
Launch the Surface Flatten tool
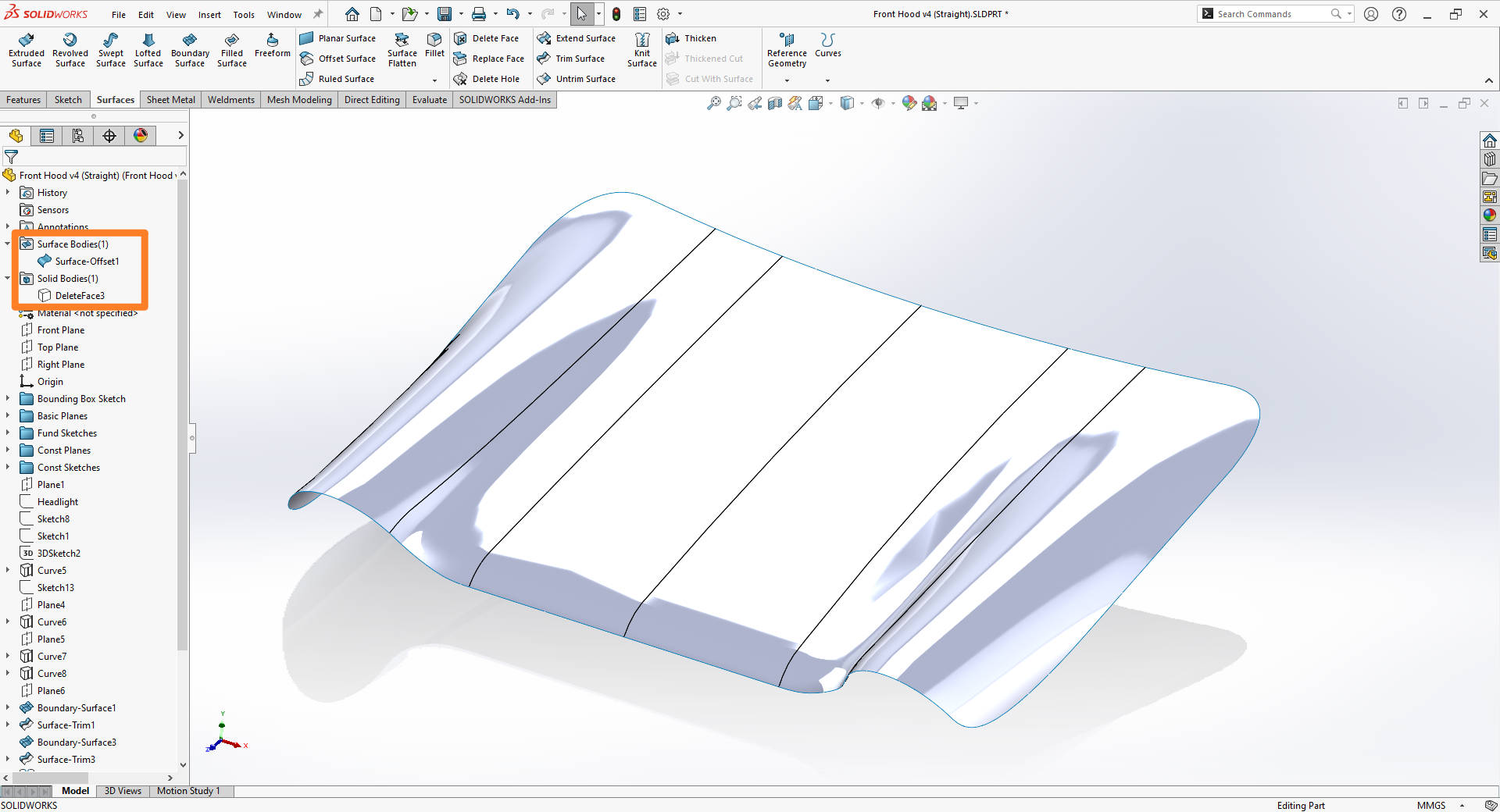[x=402, y=50]
